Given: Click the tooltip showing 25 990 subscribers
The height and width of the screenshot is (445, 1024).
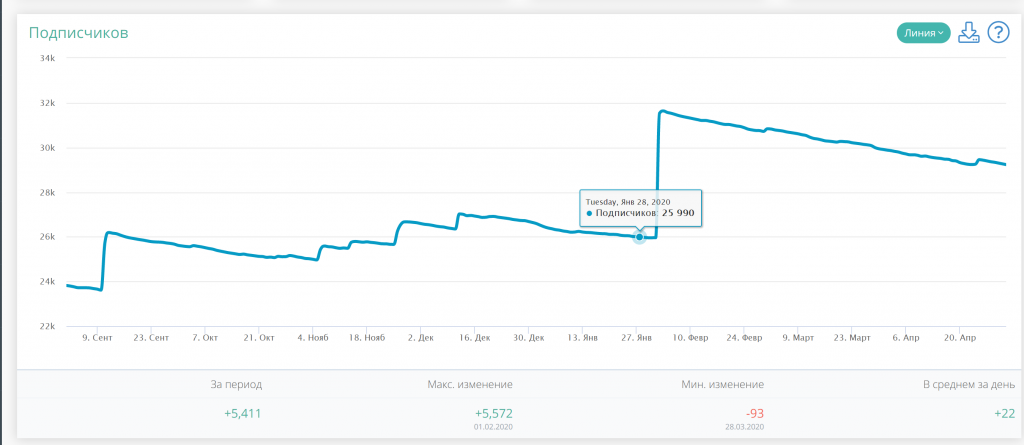Looking at the screenshot, I should click(x=640, y=207).
